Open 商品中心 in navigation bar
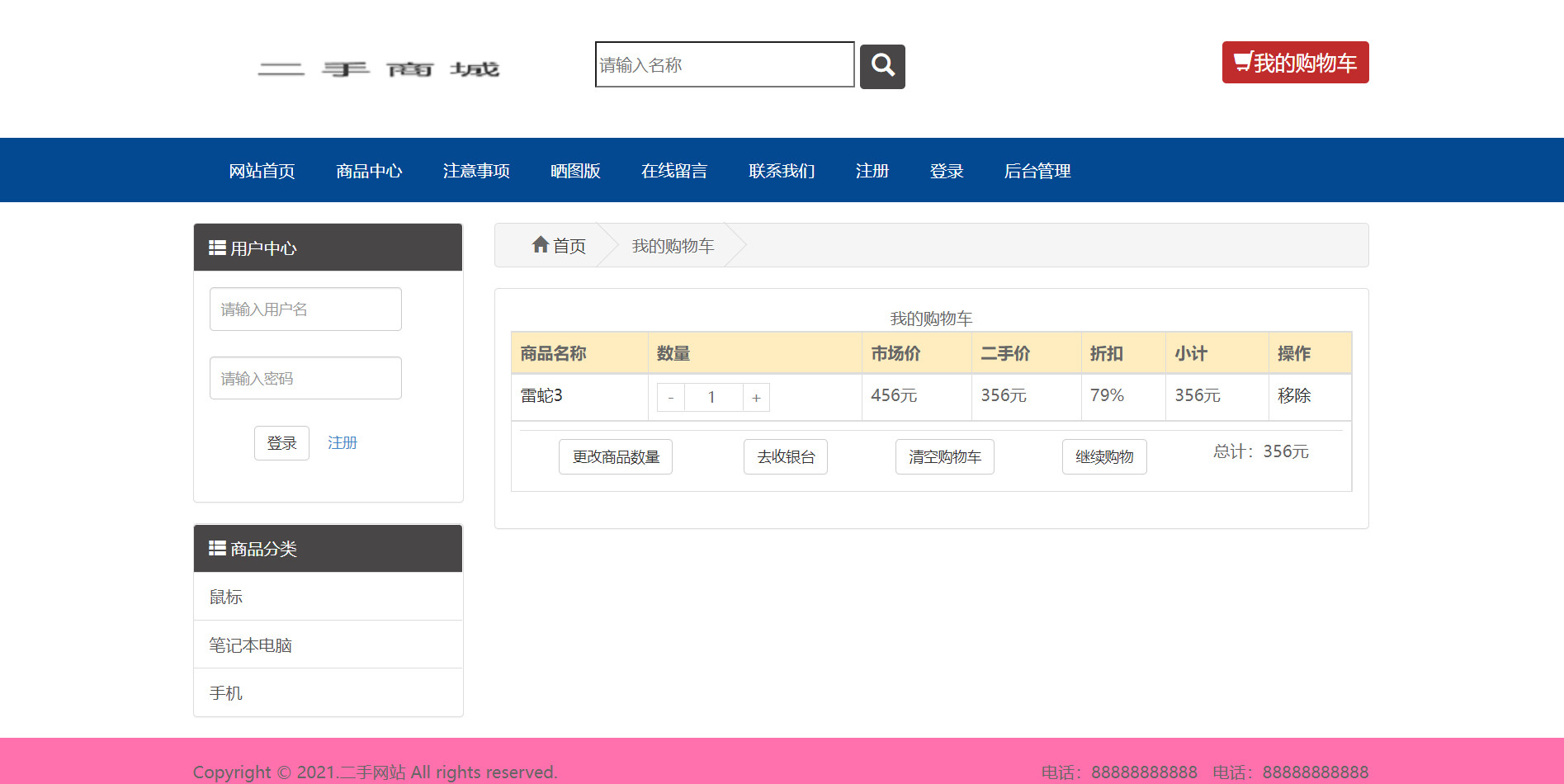 pos(369,171)
